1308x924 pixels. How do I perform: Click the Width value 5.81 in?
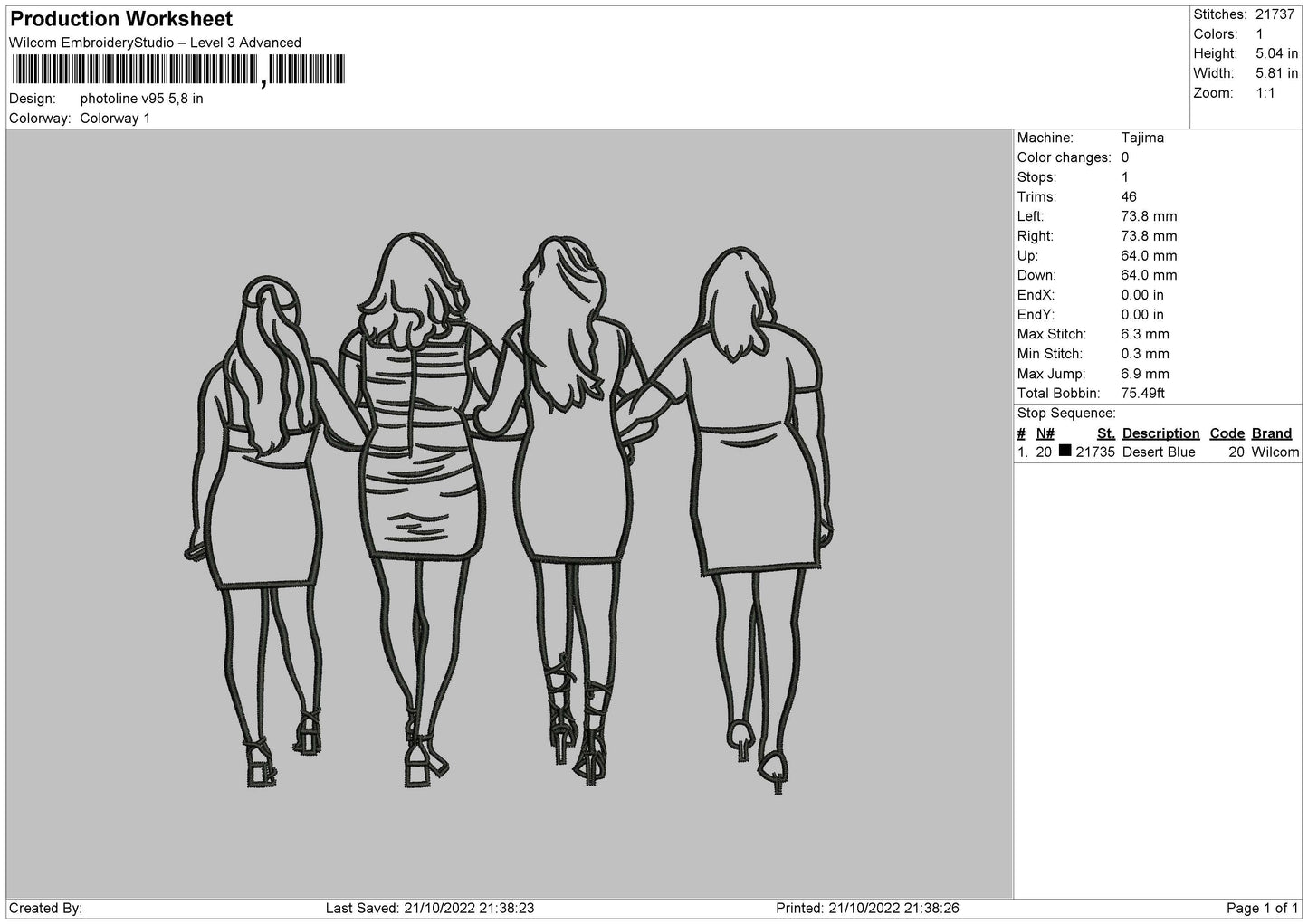(x=1277, y=73)
